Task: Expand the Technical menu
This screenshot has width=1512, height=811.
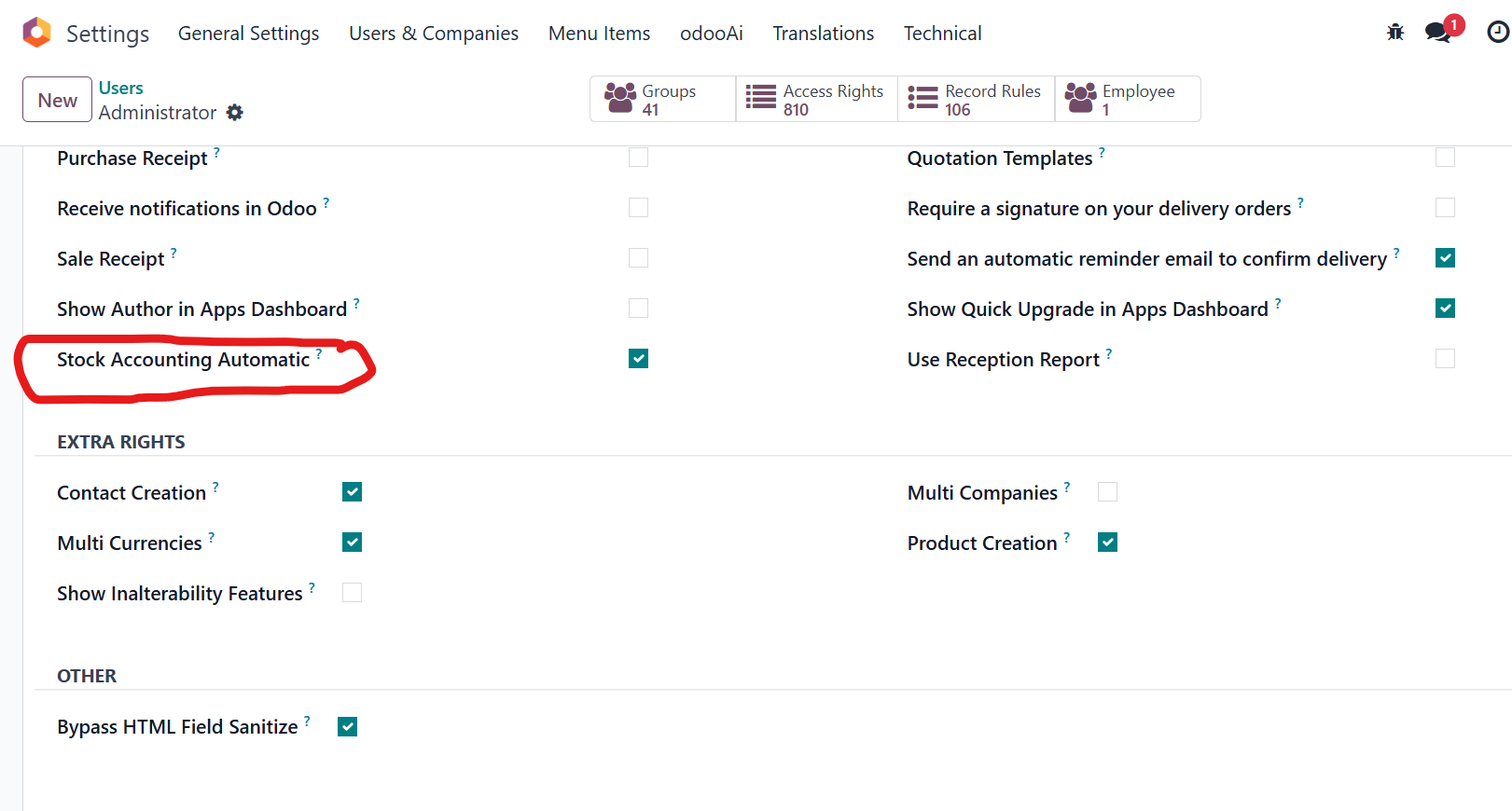Action: [942, 34]
